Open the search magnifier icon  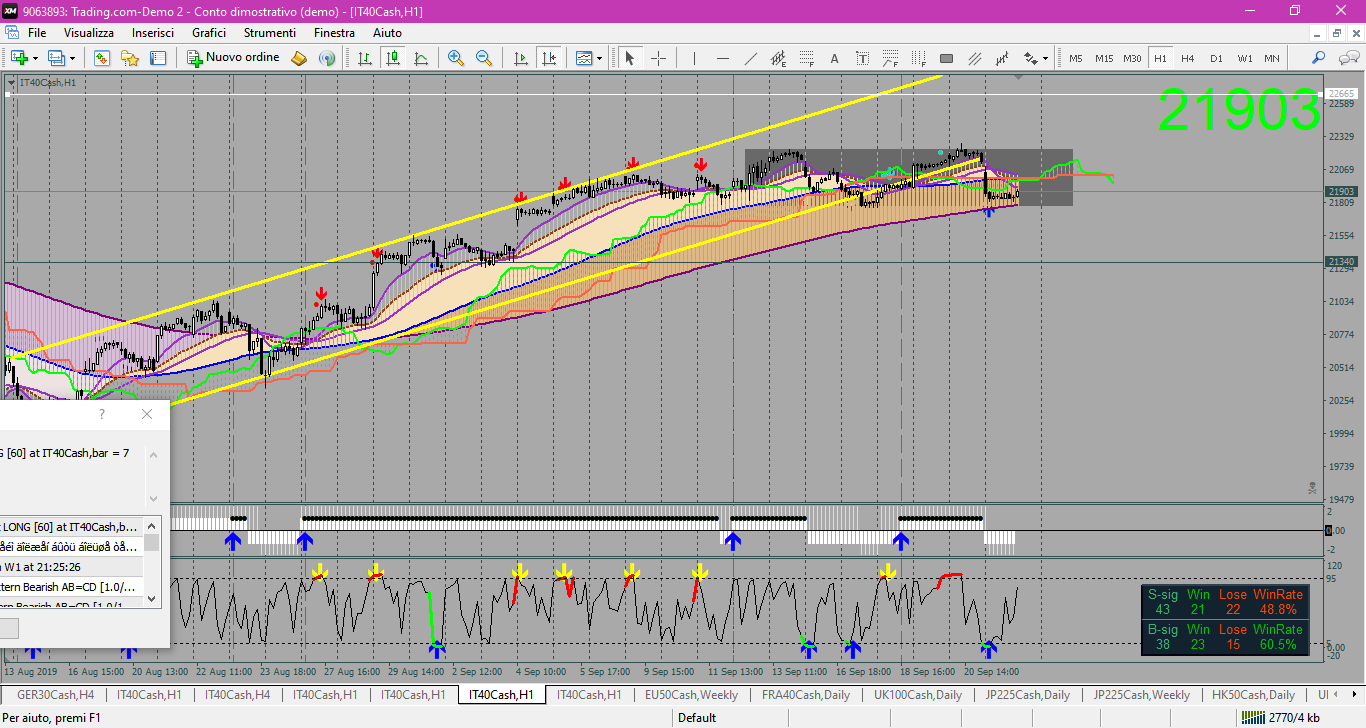[x=1319, y=58]
